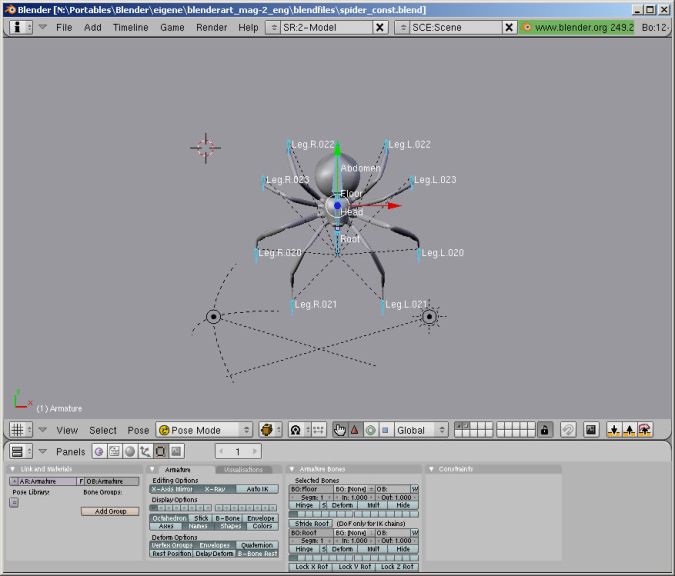This screenshot has height=576, width=675.
Task: Open the Render menu
Action: (x=211, y=27)
